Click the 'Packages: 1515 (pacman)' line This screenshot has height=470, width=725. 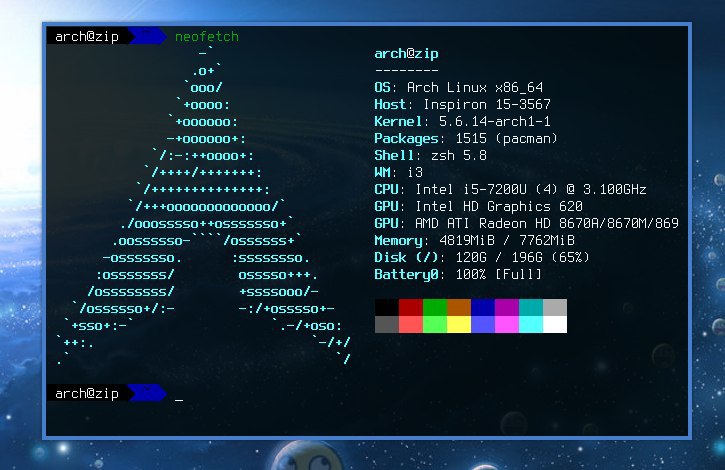coord(466,138)
